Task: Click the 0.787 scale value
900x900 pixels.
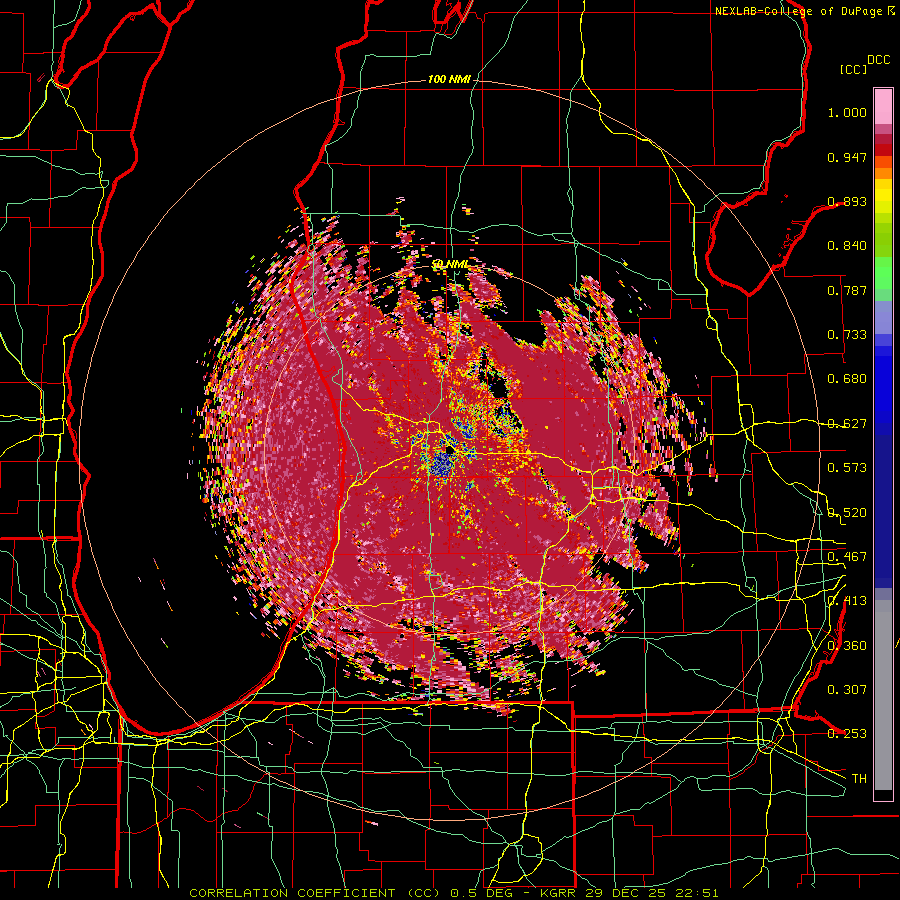Action: [847, 290]
